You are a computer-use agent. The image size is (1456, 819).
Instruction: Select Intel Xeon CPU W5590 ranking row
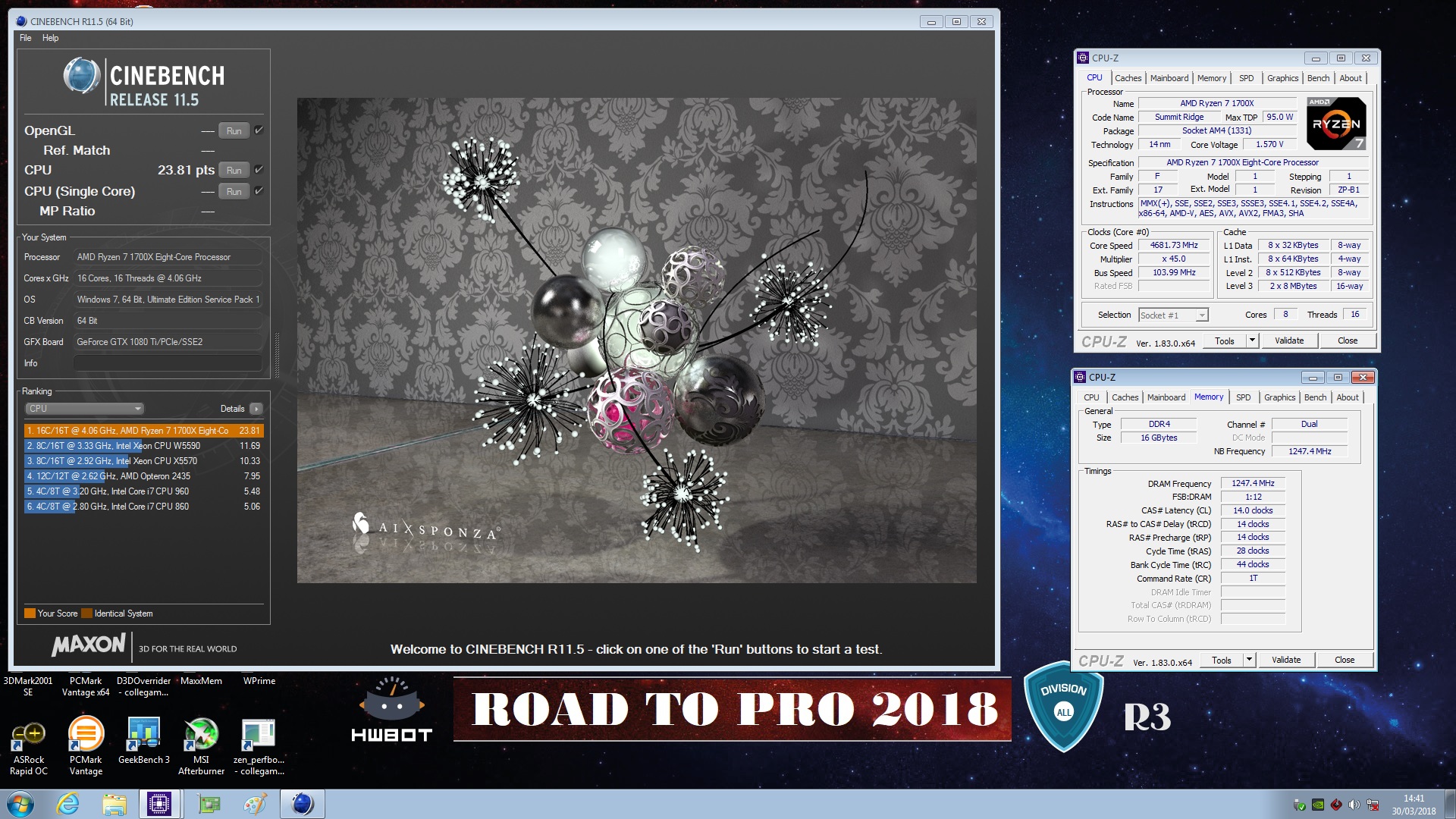[143, 446]
